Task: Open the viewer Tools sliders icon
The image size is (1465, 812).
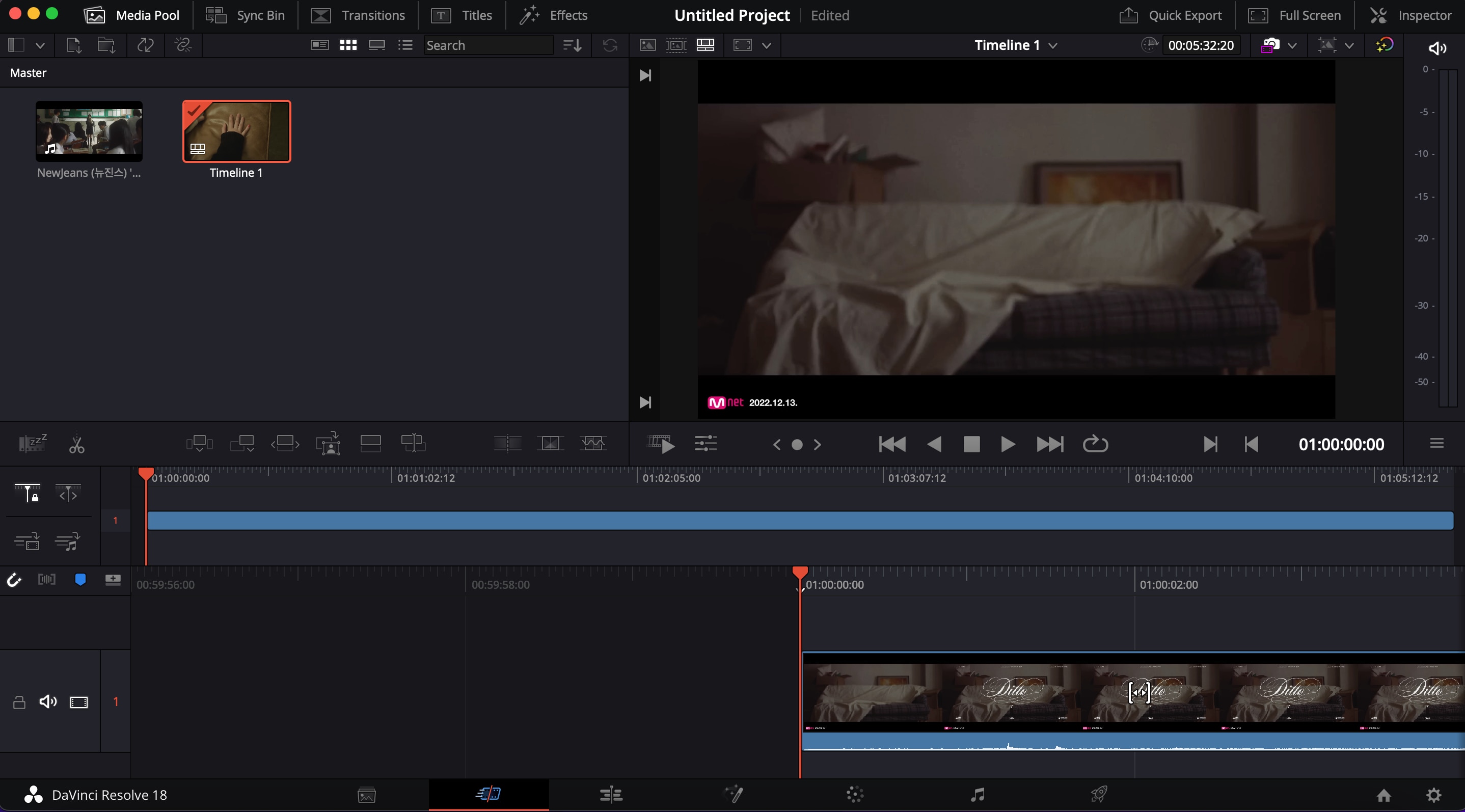Action: (706, 444)
